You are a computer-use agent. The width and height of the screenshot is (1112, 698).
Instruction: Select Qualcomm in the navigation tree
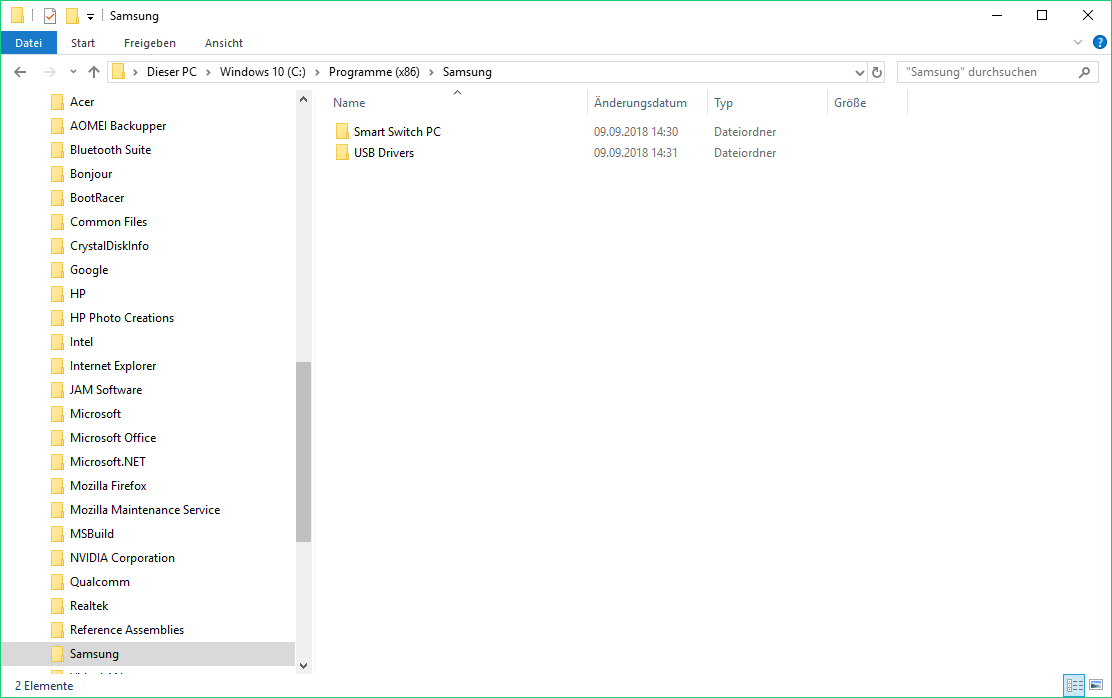pyautogui.click(x=99, y=582)
